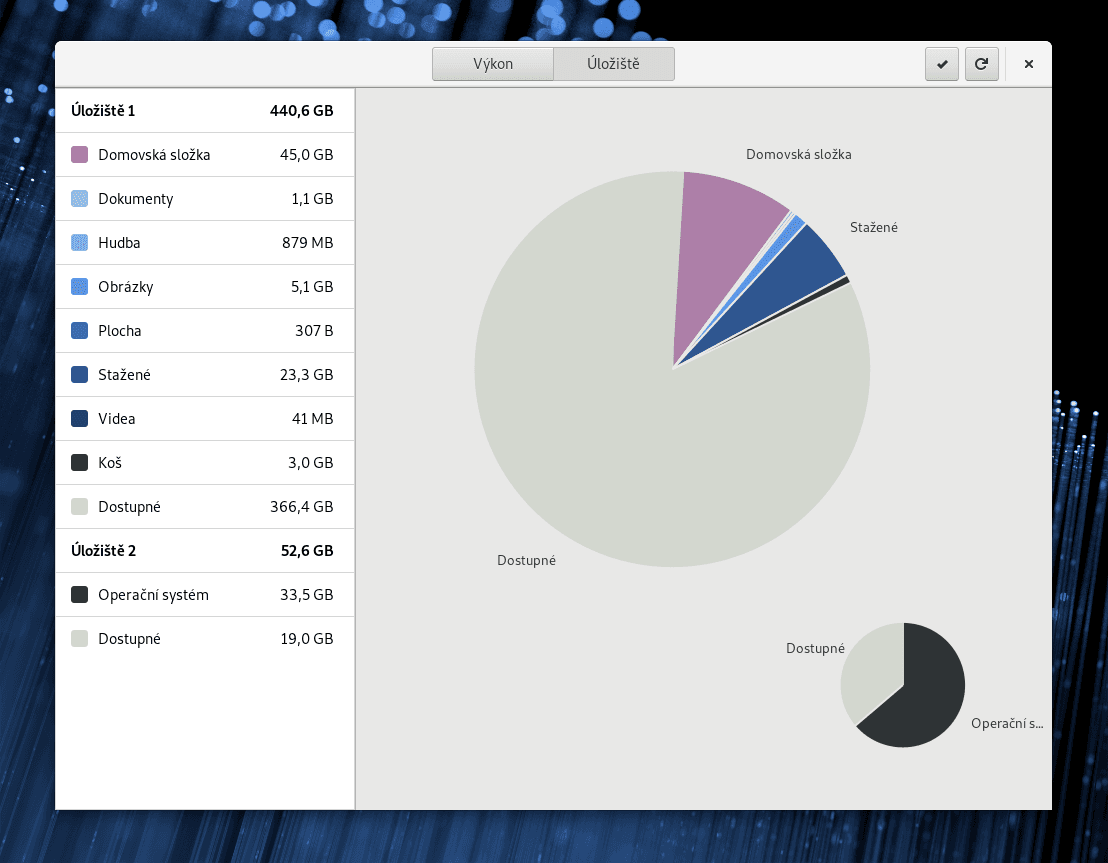Click the blue square icon next to Stažené

pos(81,374)
